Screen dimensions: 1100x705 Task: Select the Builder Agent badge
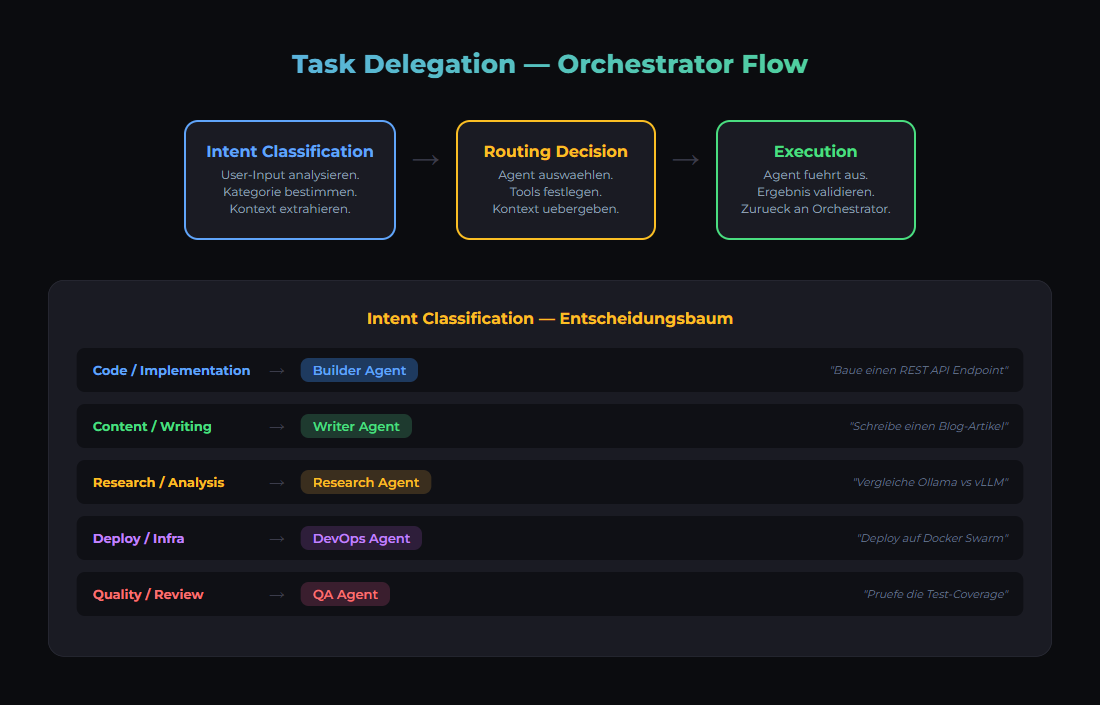(359, 370)
